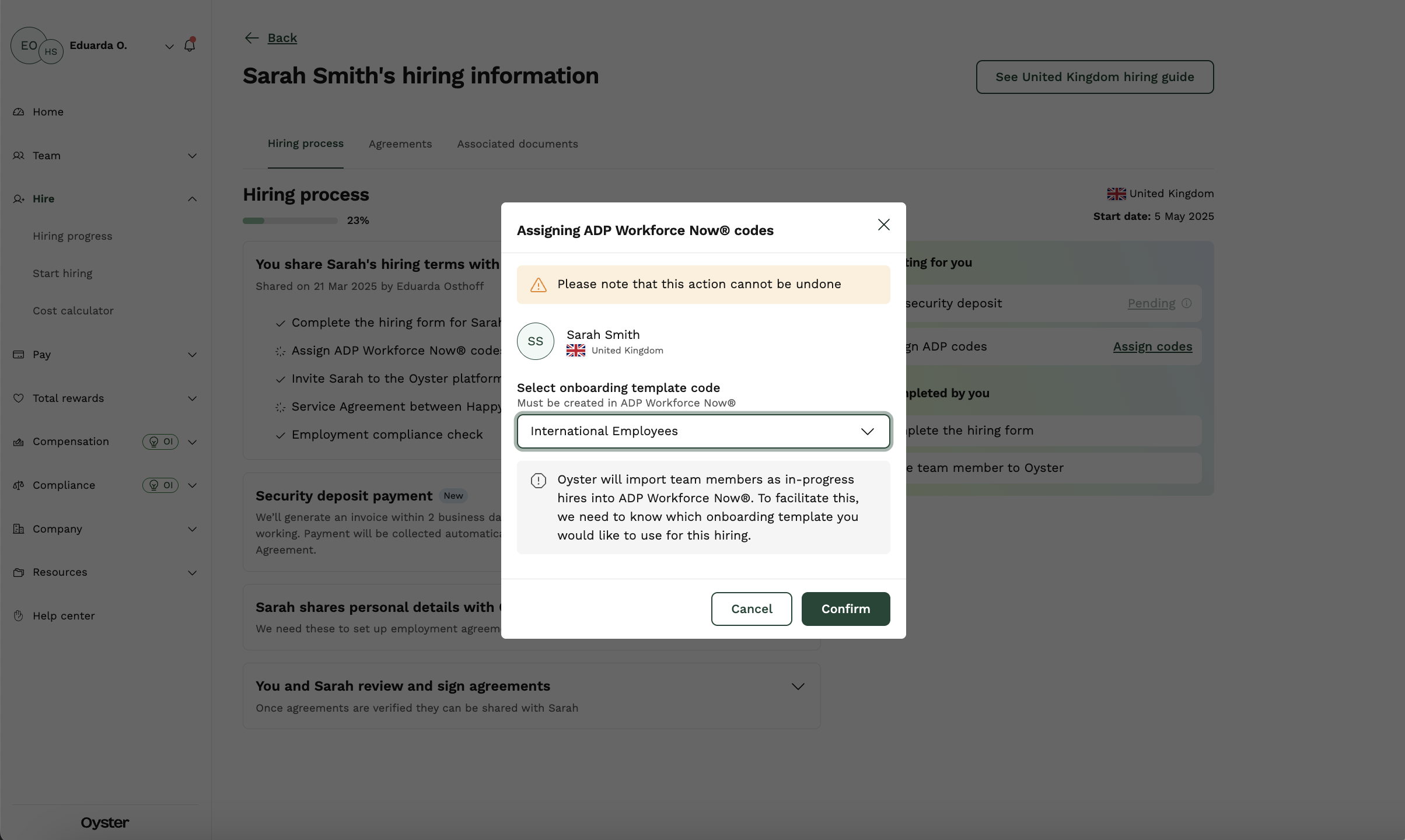The image size is (1405, 840).
Task: Click the hiring process progress bar
Action: pyautogui.click(x=290, y=220)
